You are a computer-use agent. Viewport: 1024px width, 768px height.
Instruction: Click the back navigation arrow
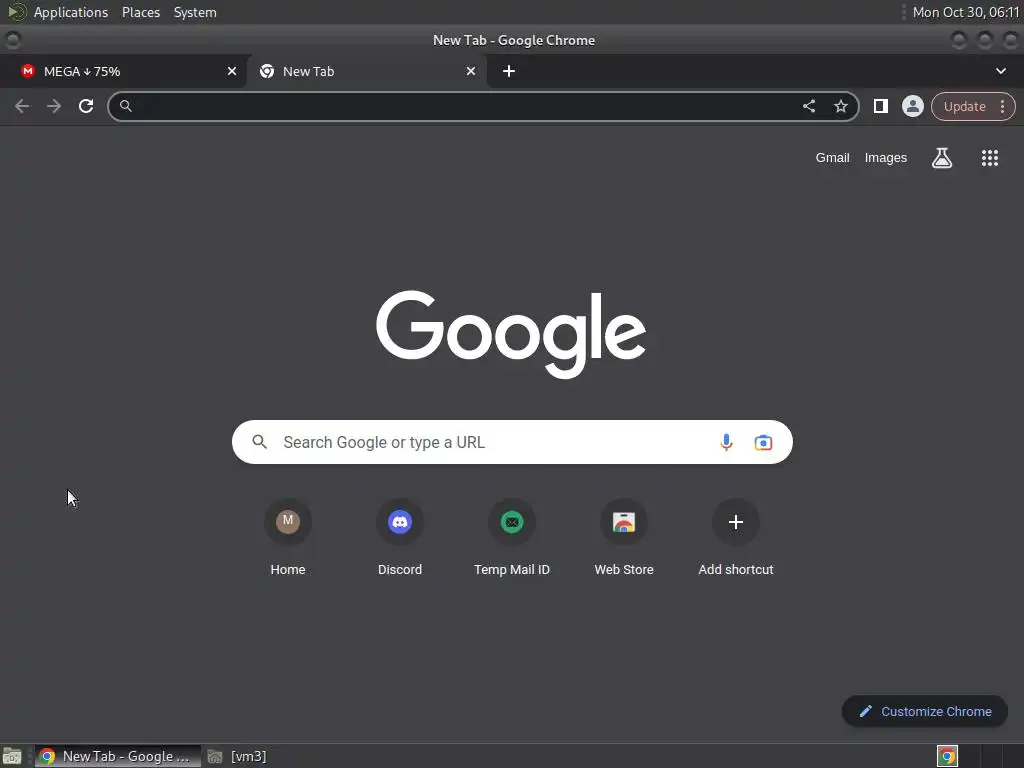[x=22, y=106]
